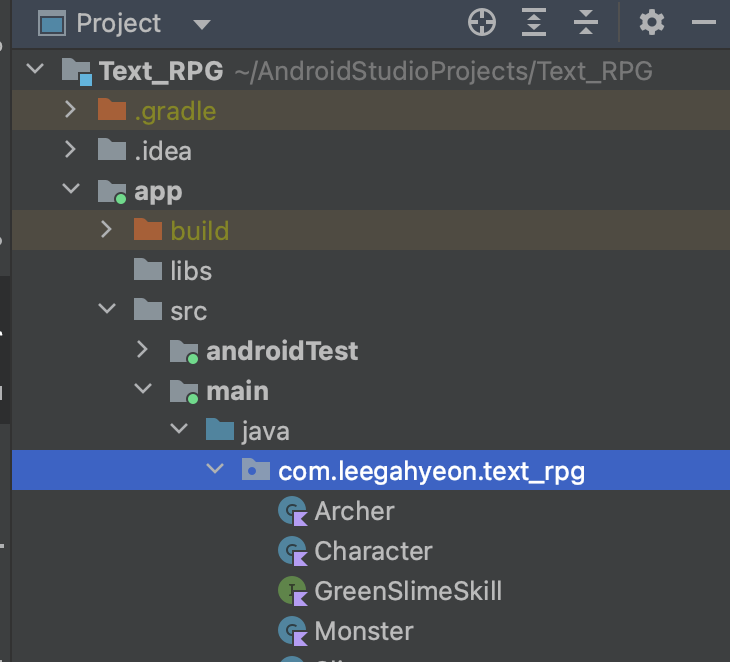Collapse the Text_RPG root node chevron
This screenshot has width=730, height=662.
[35, 69]
